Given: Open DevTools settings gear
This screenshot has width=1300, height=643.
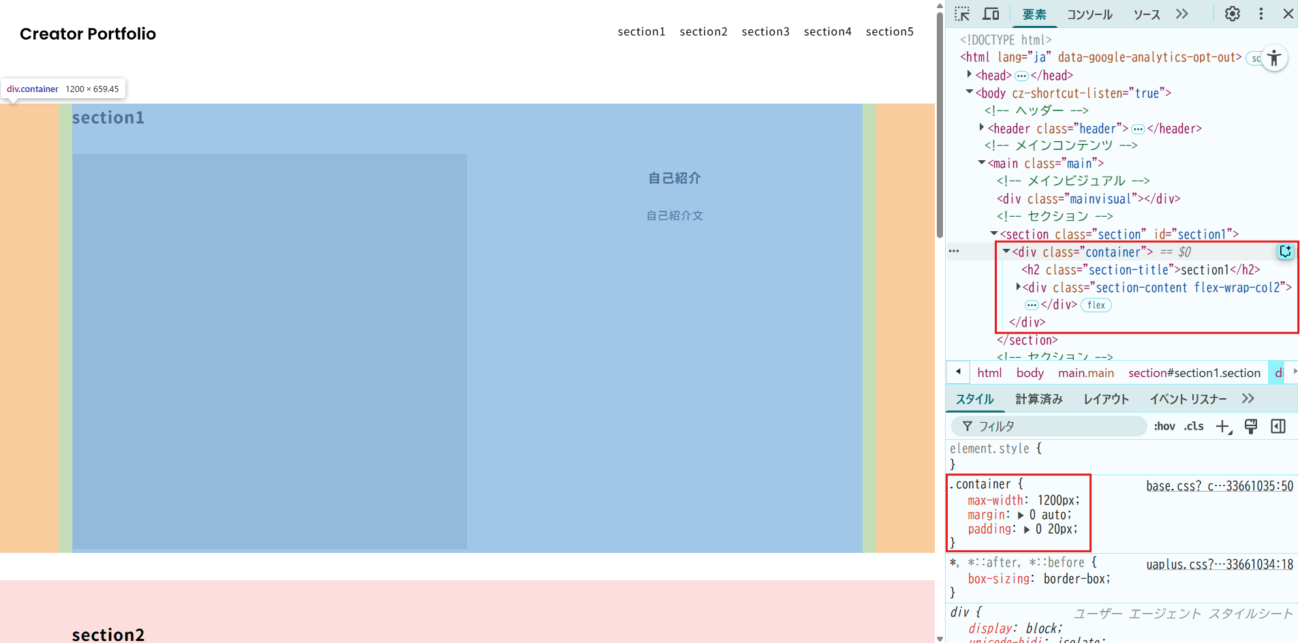Looking at the screenshot, I should tap(1232, 14).
